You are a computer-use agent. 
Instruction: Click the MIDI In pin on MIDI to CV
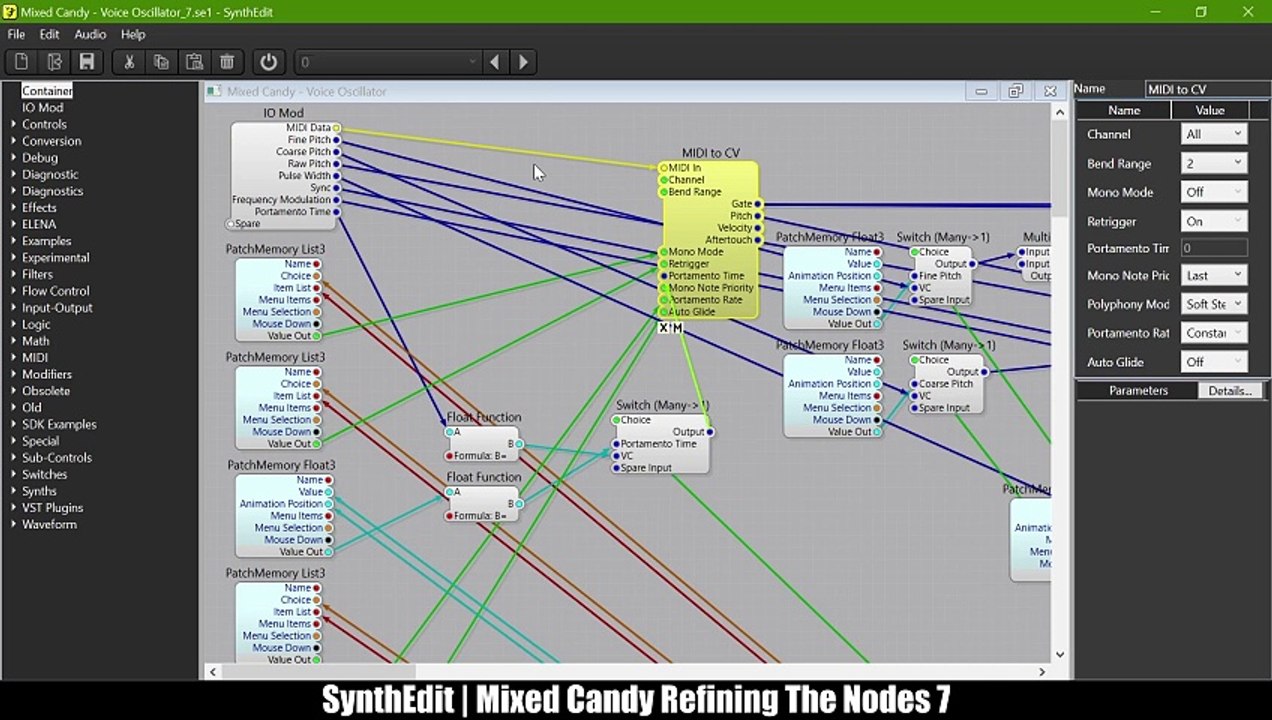[x=663, y=168]
